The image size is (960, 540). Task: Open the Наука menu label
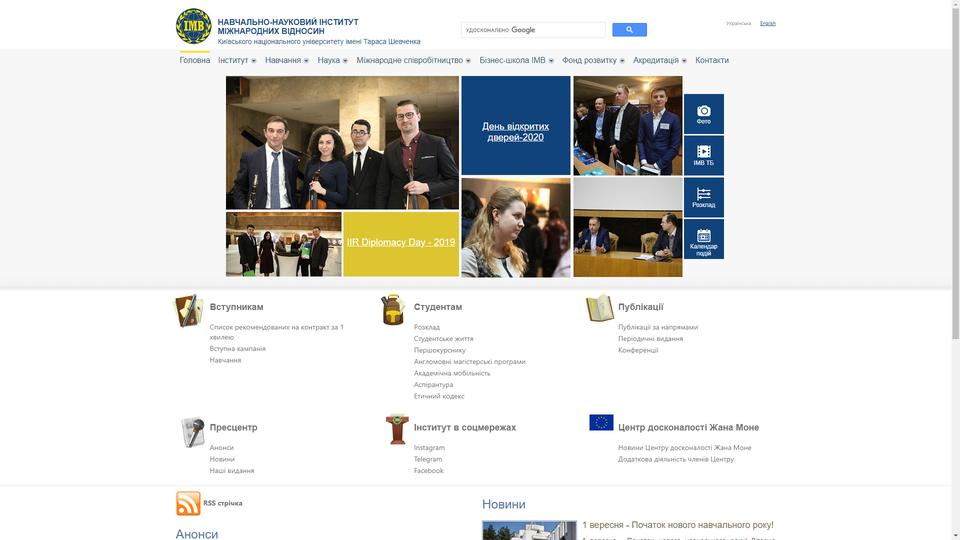point(329,60)
